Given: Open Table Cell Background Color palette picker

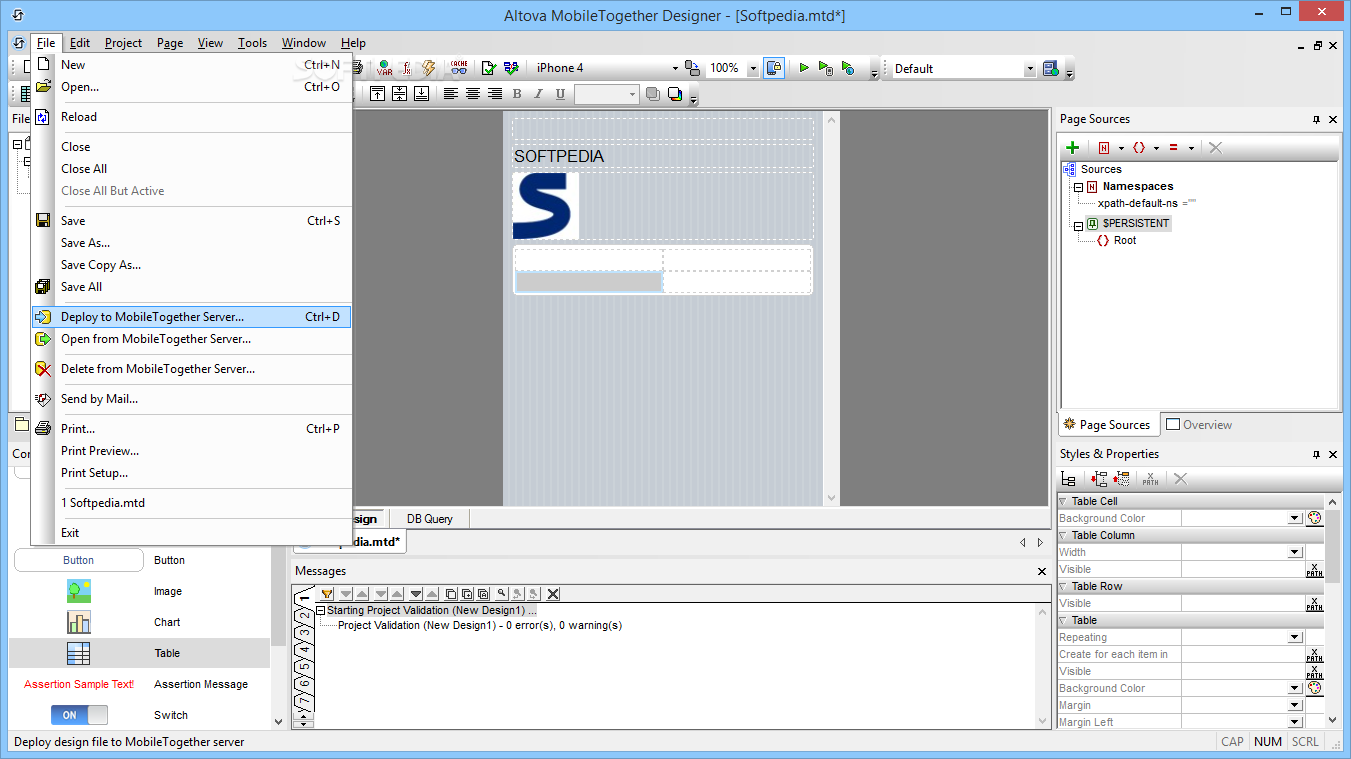Looking at the screenshot, I should 1315,518.
